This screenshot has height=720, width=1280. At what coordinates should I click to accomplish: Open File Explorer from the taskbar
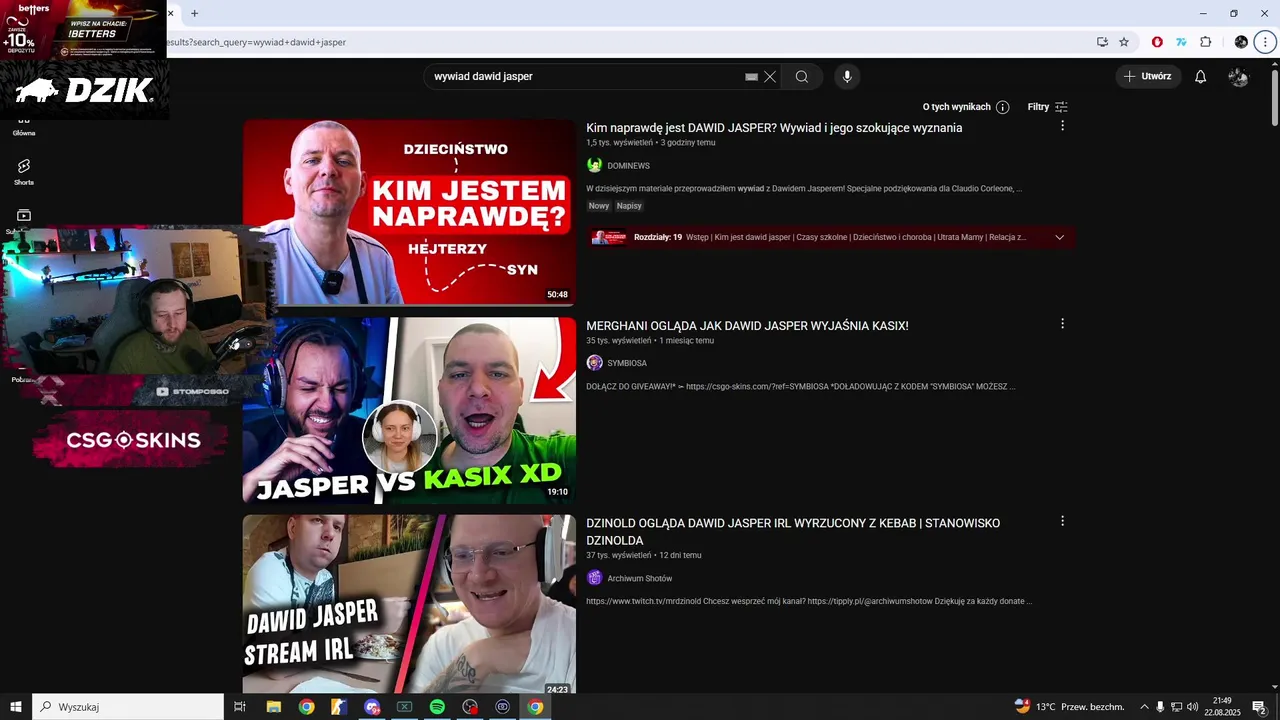[273, 707]
